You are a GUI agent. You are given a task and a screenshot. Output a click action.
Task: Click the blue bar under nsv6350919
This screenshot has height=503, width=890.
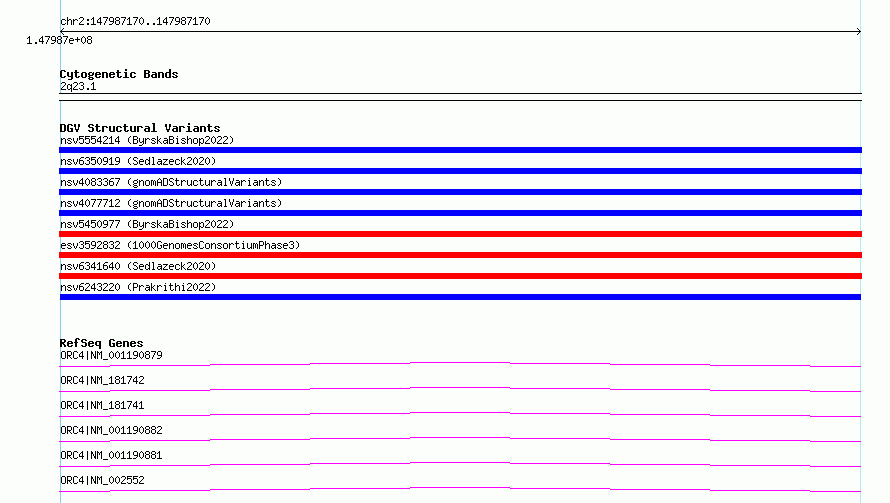click(460, 171)
